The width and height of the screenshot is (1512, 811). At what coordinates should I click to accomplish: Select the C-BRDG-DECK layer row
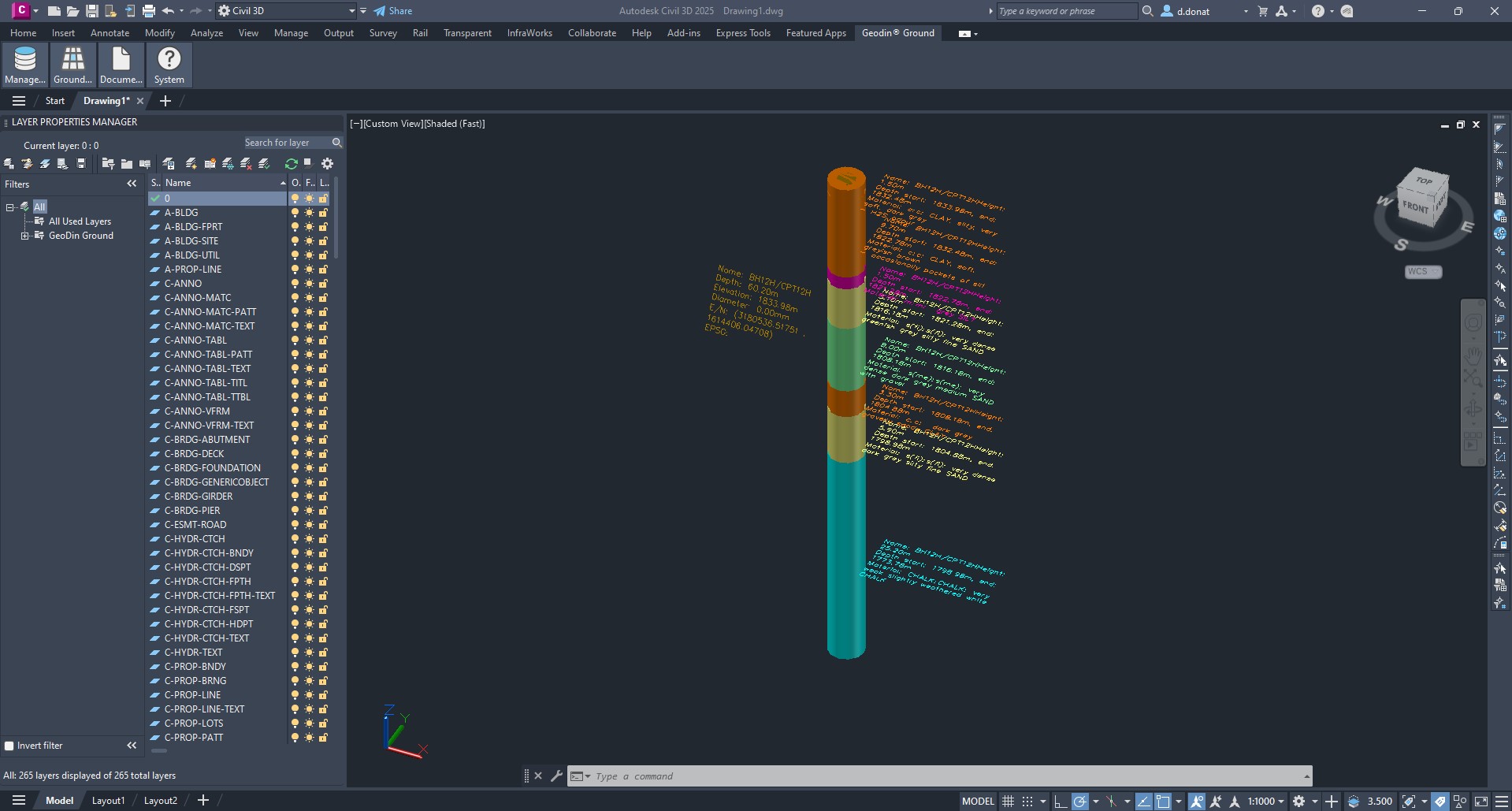[x=194, y=454]
